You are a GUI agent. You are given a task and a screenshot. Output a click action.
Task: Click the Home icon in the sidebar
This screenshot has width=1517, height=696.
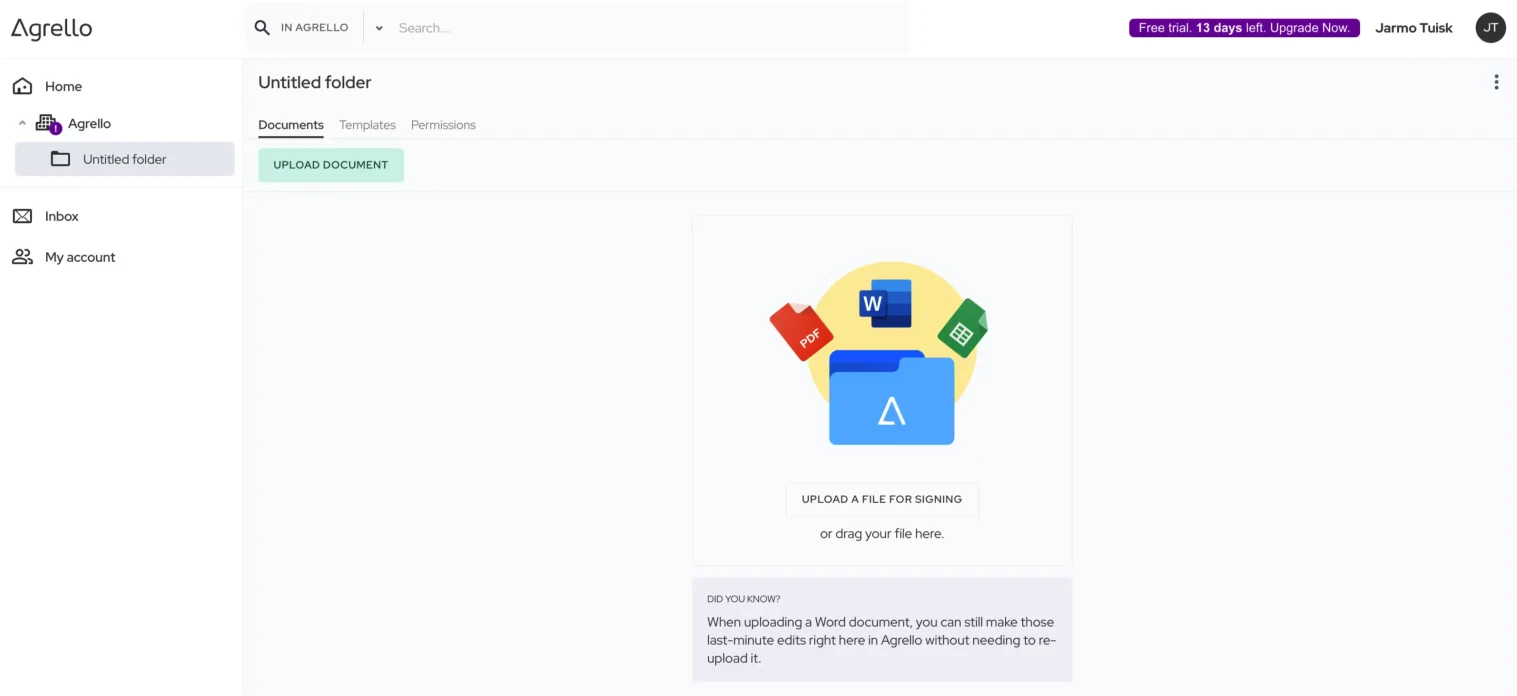[x=23, y=86]
